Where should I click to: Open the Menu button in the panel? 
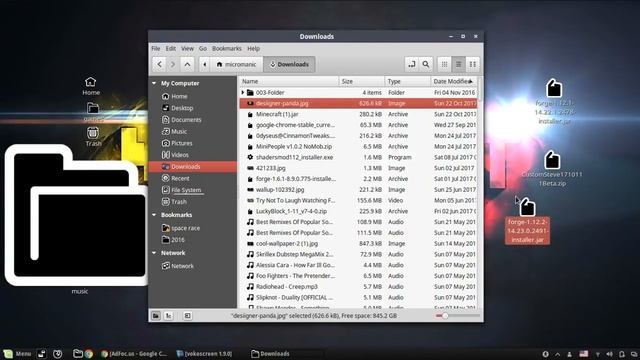(x=18, y=354)
